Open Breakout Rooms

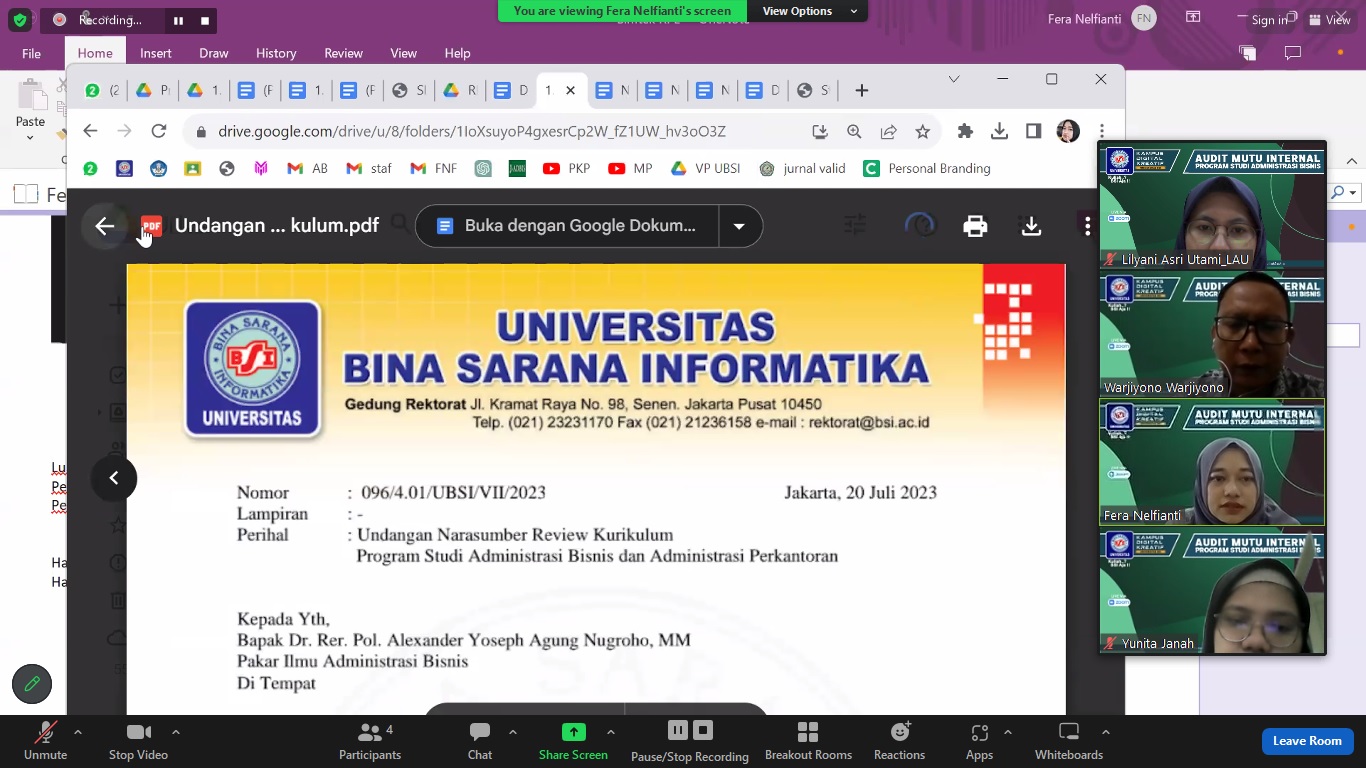808,741
